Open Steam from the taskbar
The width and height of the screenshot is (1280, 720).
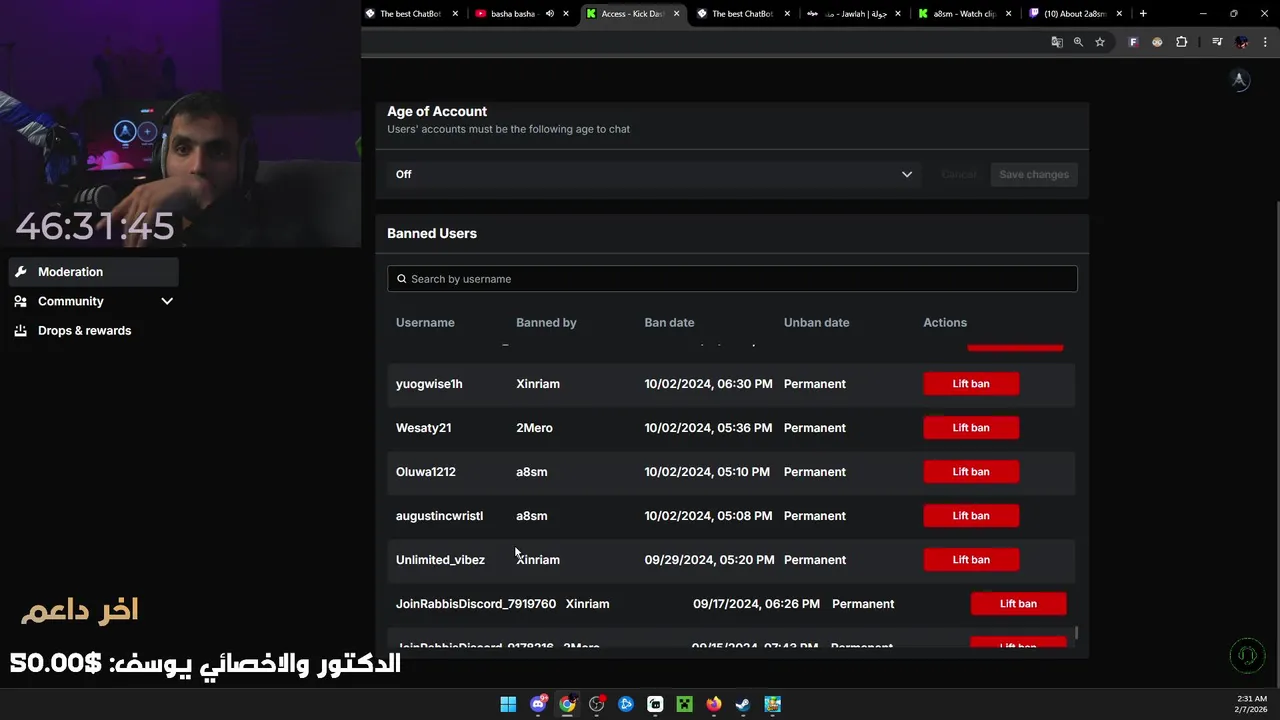click(x=743, y=704)
